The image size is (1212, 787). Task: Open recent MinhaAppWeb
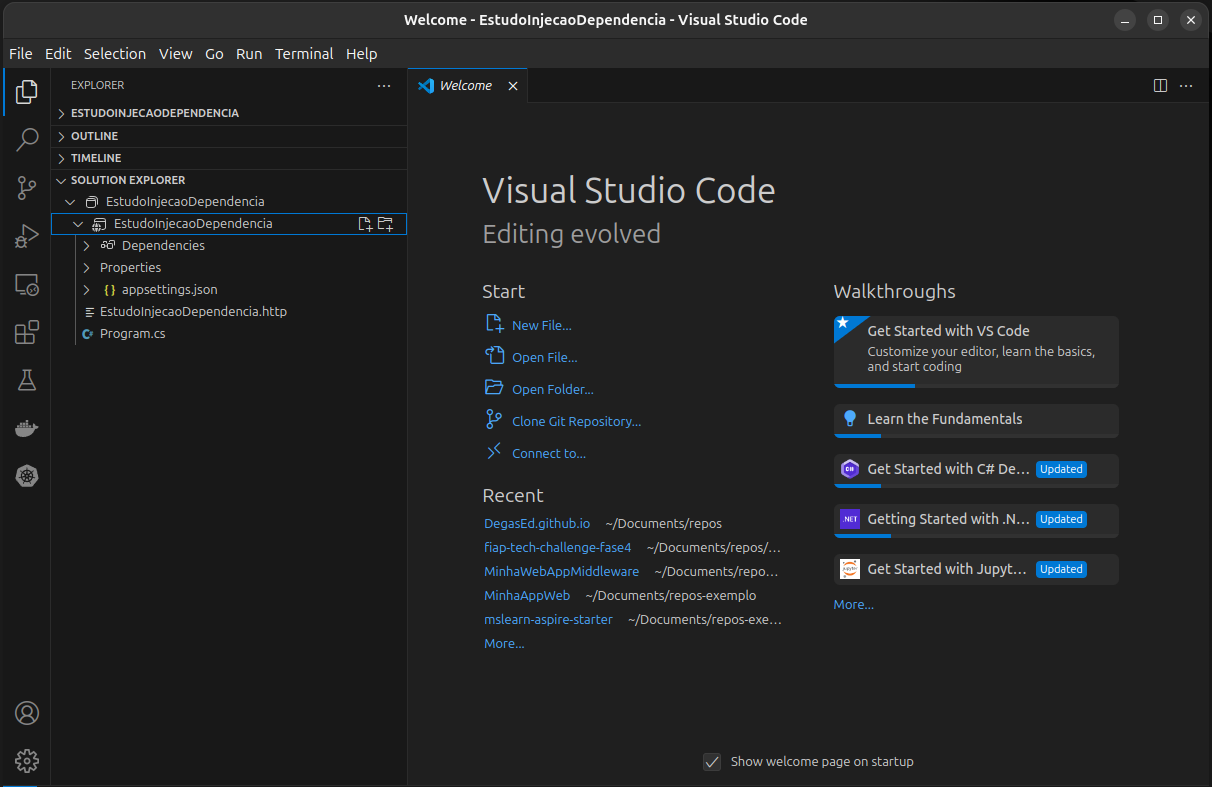527,595
